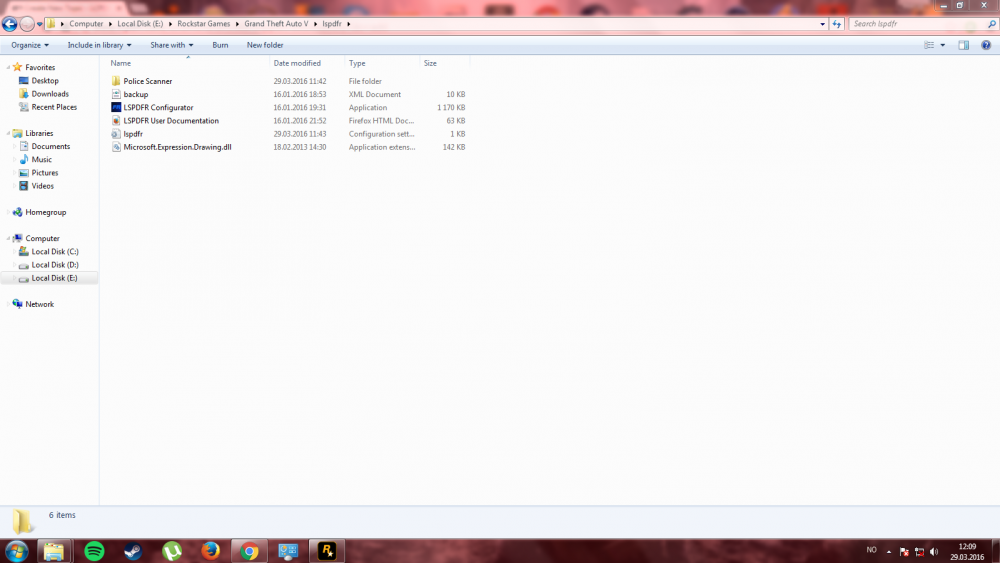
Task: Select the backup XML file icon
Action: (x=115, y=94)
